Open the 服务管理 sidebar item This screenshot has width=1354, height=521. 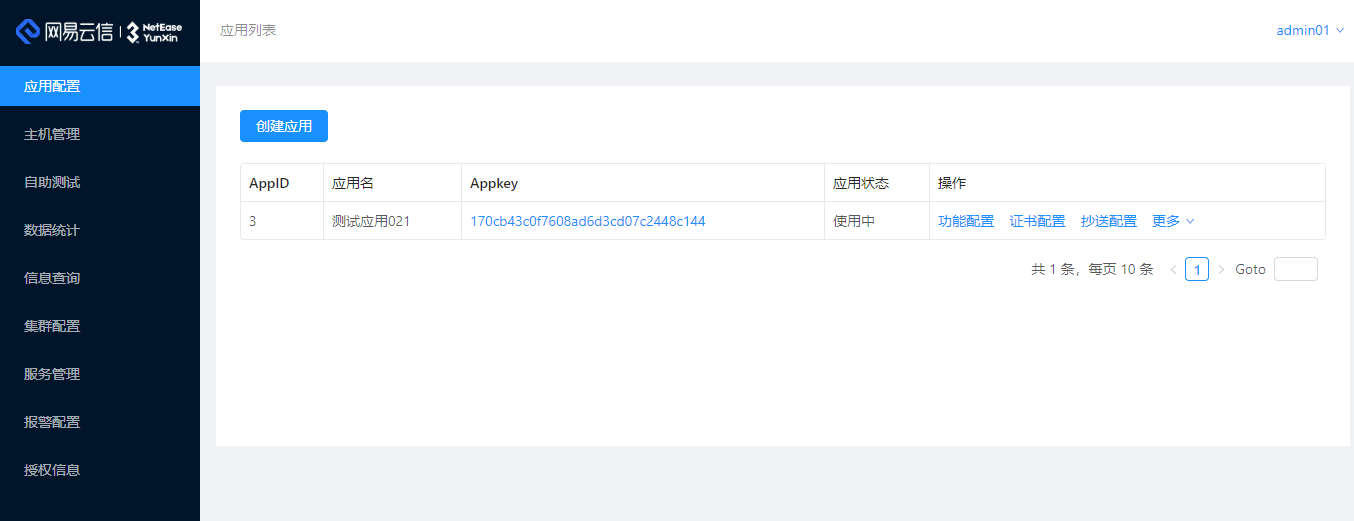pyautogui.click(x=52, y=374)
